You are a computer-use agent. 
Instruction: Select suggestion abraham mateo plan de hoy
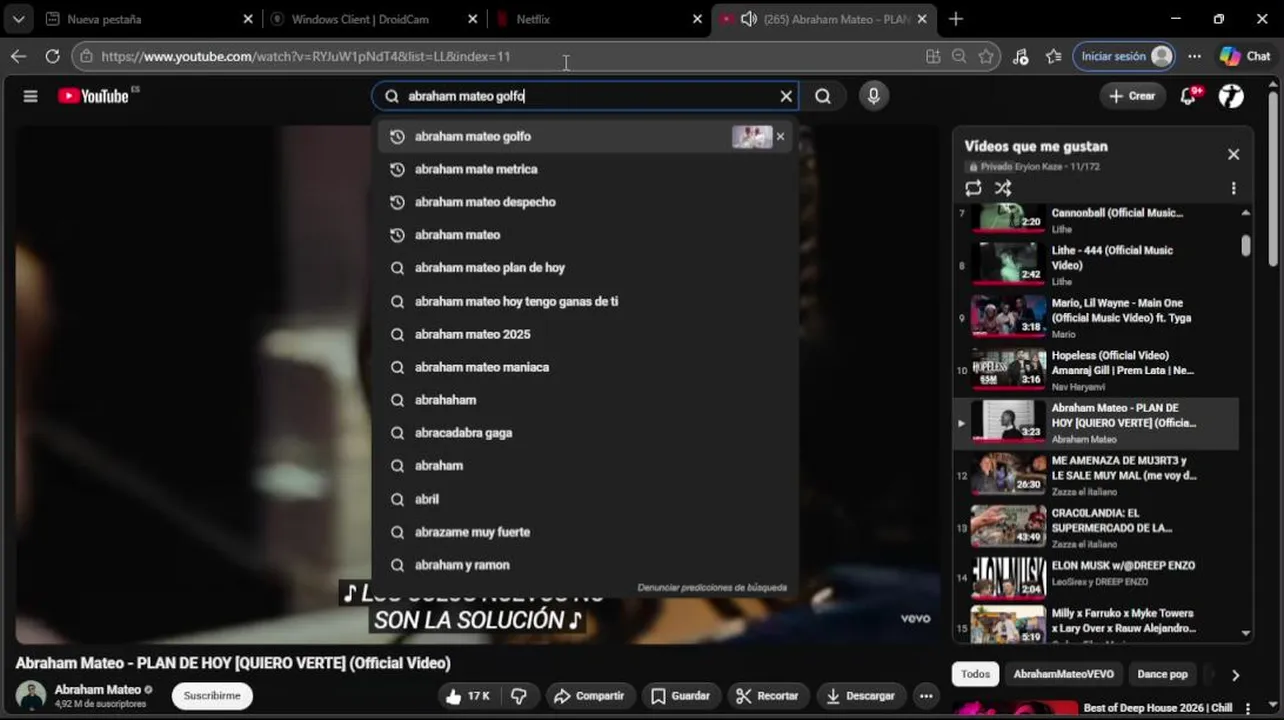point(585,268)
